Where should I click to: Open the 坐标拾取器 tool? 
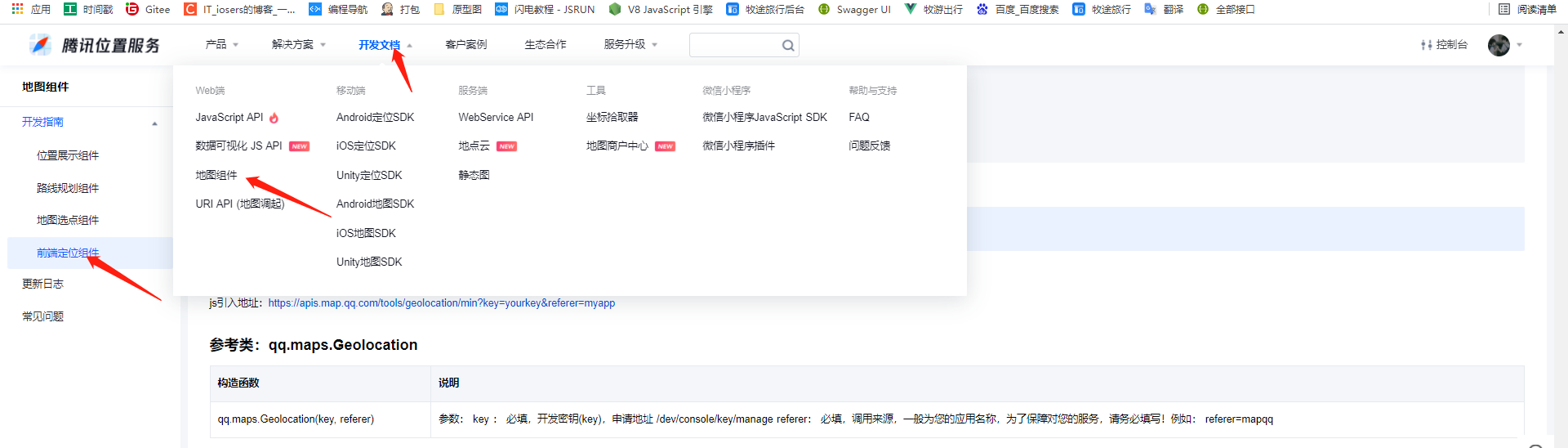click(612, 118)
